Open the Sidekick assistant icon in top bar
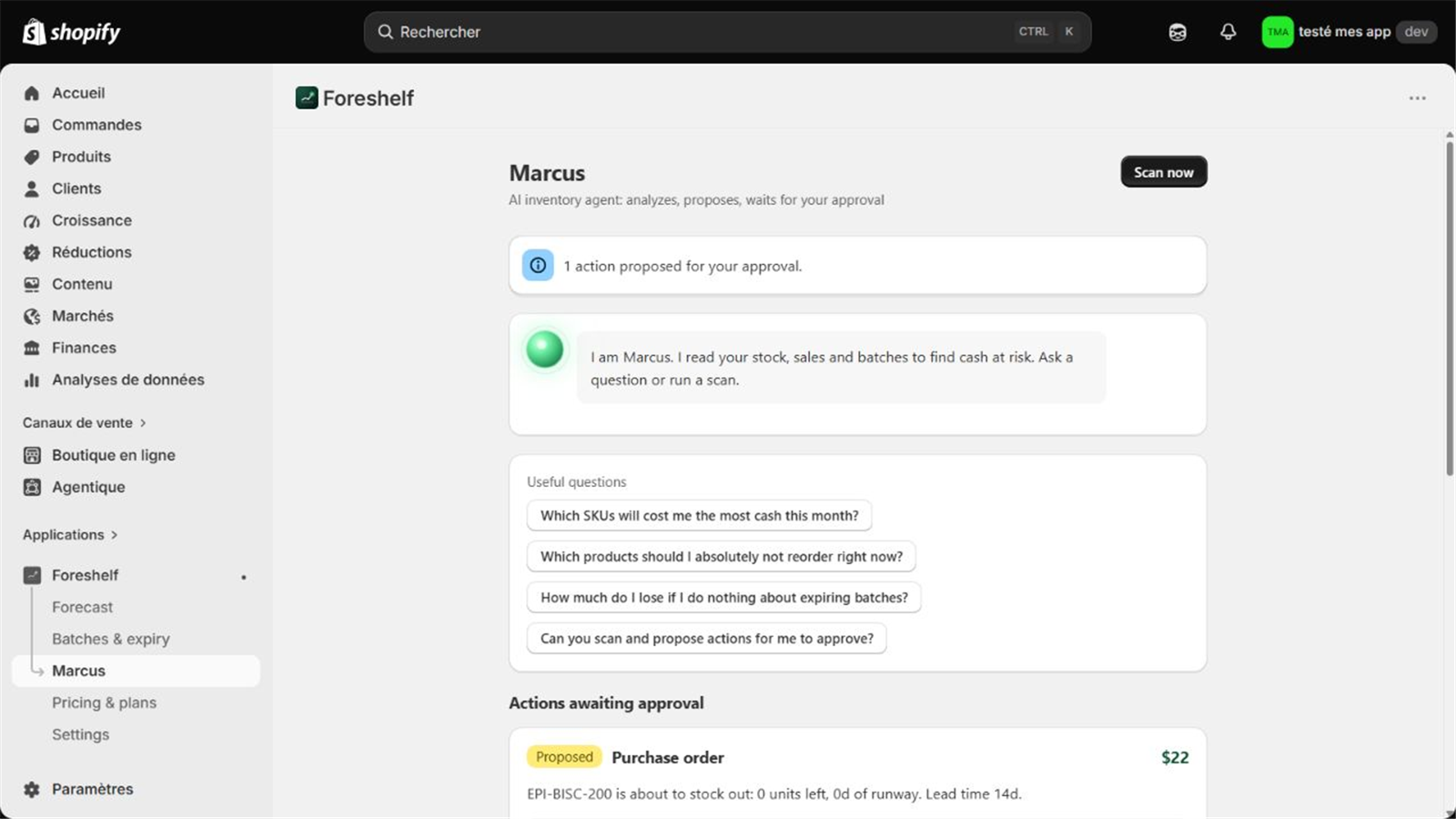This screenshot has height=819, width=1456. pos(1178,32)
